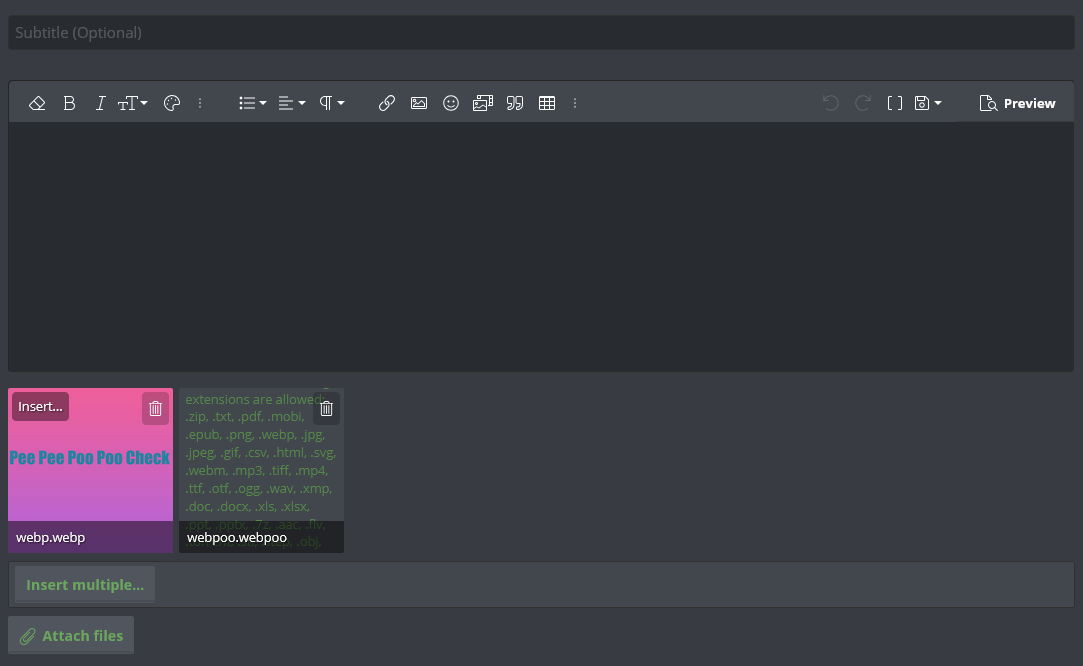Click the Remove formatting eraser icon
Image resolution: width=1083 pixels, height=666 pixels.
(x=37, y=103)
